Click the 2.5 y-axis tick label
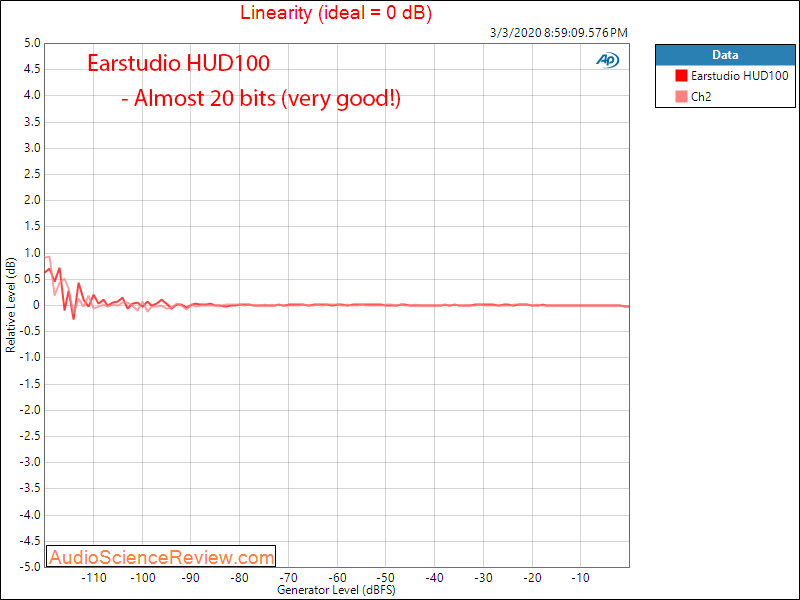This screenshot has width=800, height=600. pos(32,174)
